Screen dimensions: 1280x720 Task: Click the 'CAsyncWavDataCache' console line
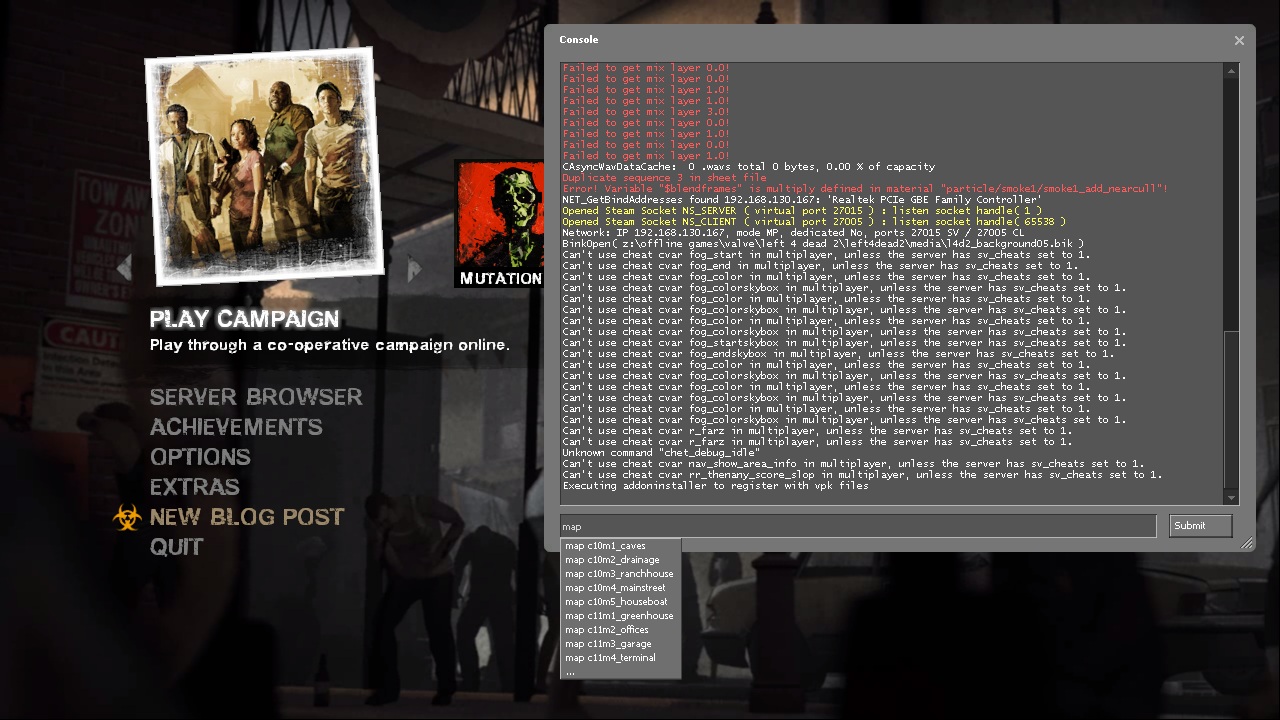[748, 167]
